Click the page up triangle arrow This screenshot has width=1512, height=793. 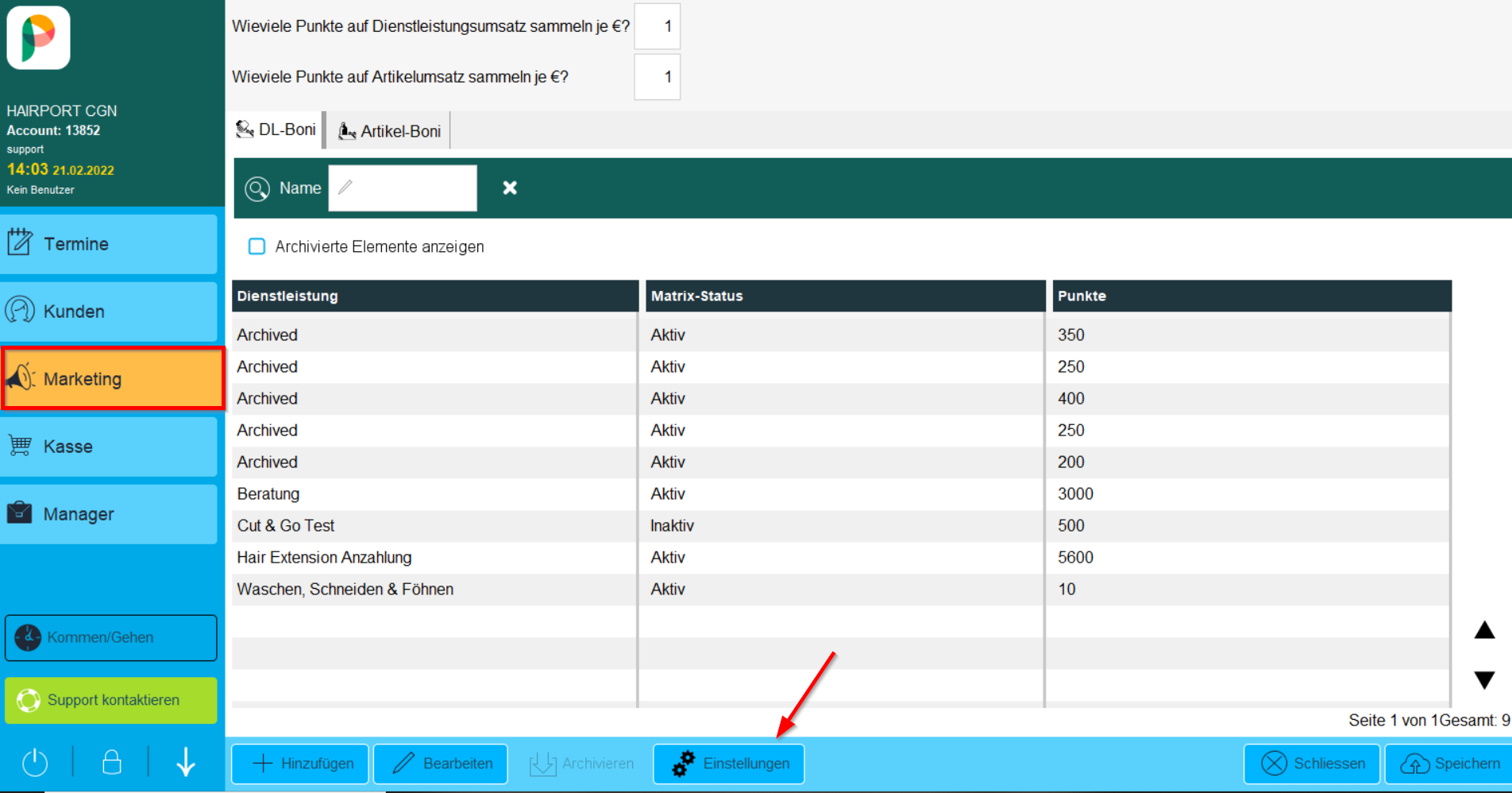[1484, 630]
